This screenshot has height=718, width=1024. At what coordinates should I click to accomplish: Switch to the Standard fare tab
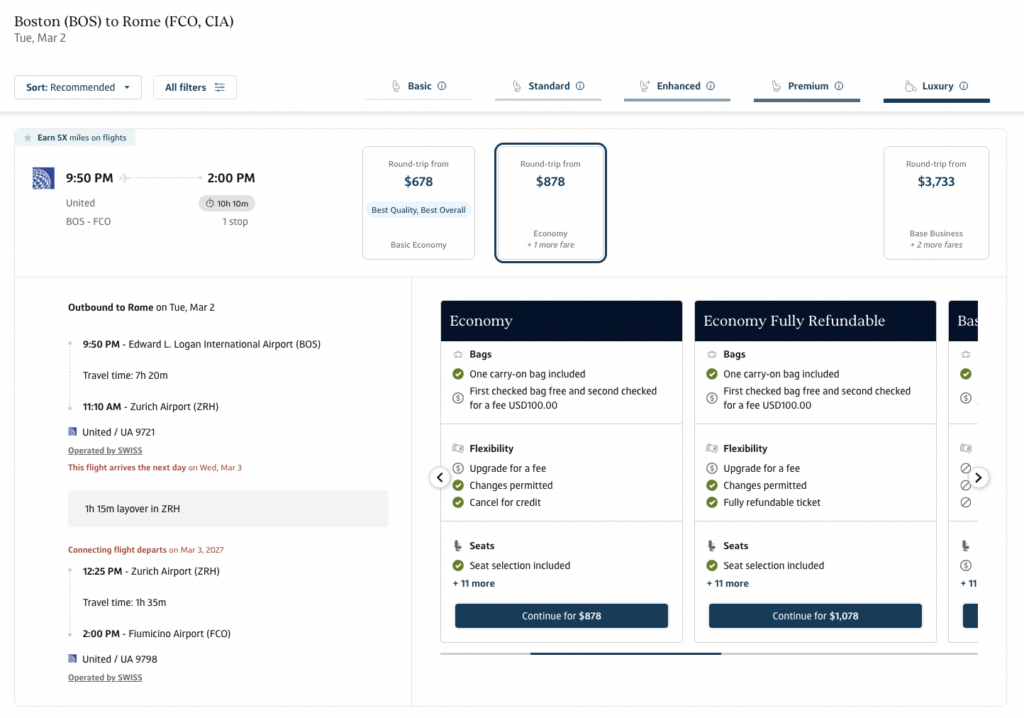point(548,87)
